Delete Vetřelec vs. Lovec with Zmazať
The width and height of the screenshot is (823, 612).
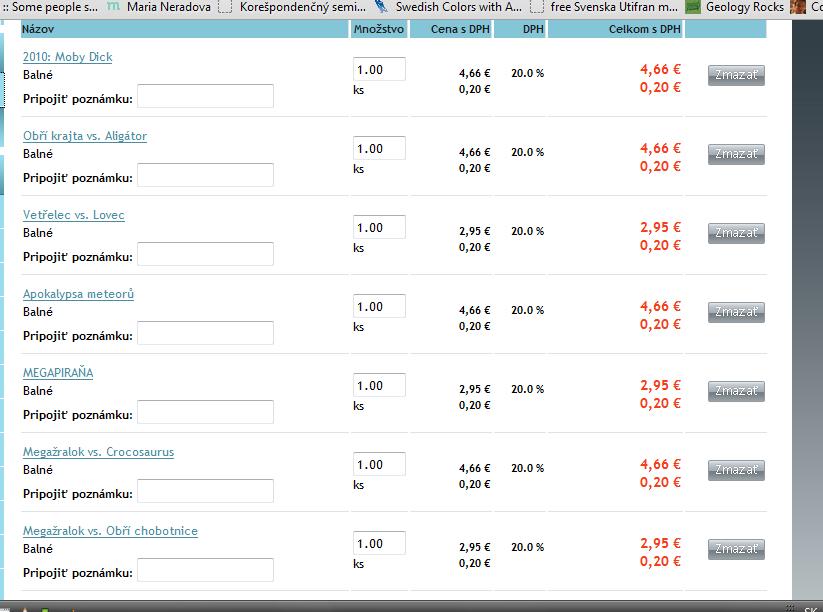[x=736, y=233]
